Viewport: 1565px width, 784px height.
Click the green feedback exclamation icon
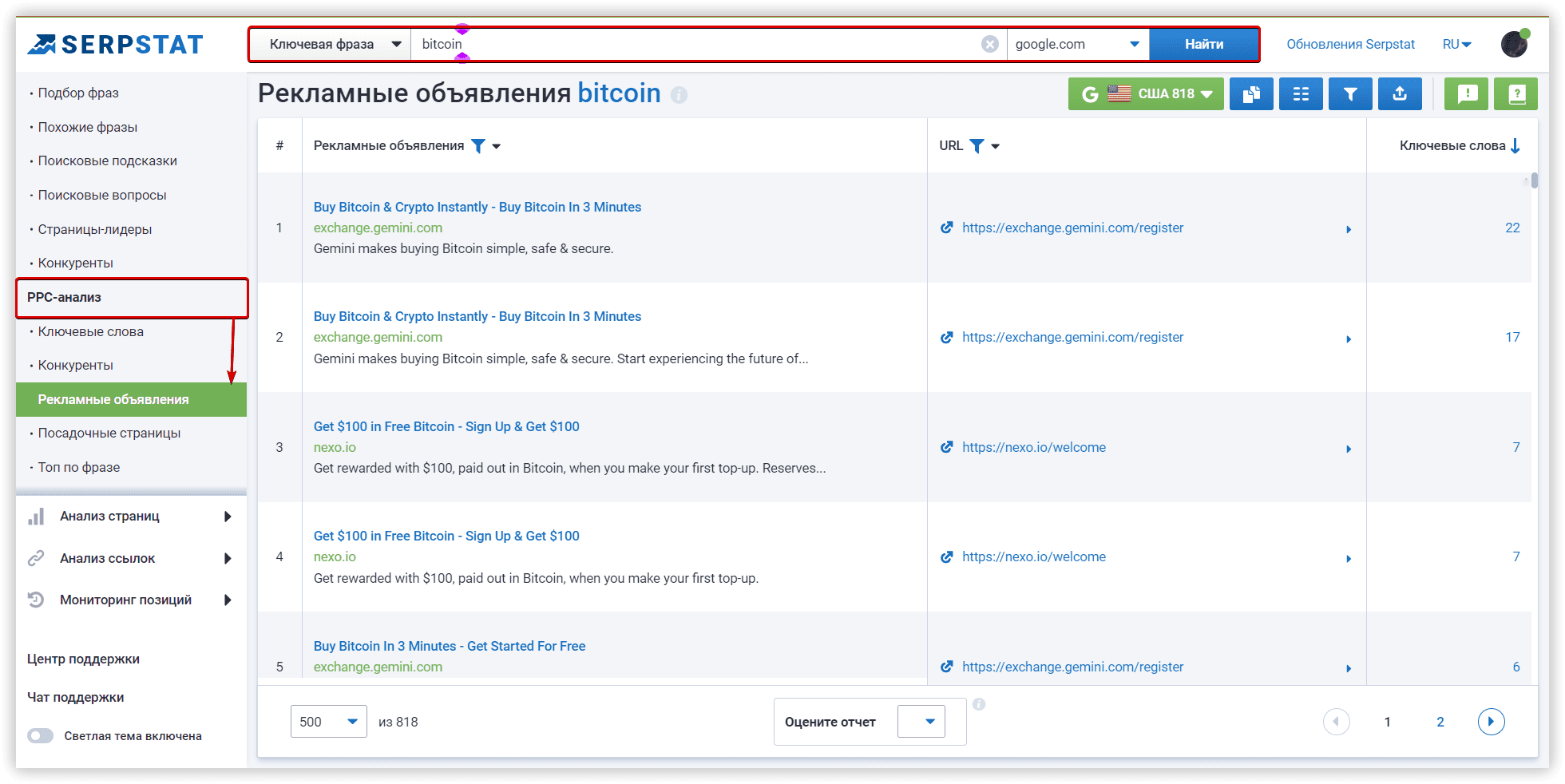(x=1467, y=94)
